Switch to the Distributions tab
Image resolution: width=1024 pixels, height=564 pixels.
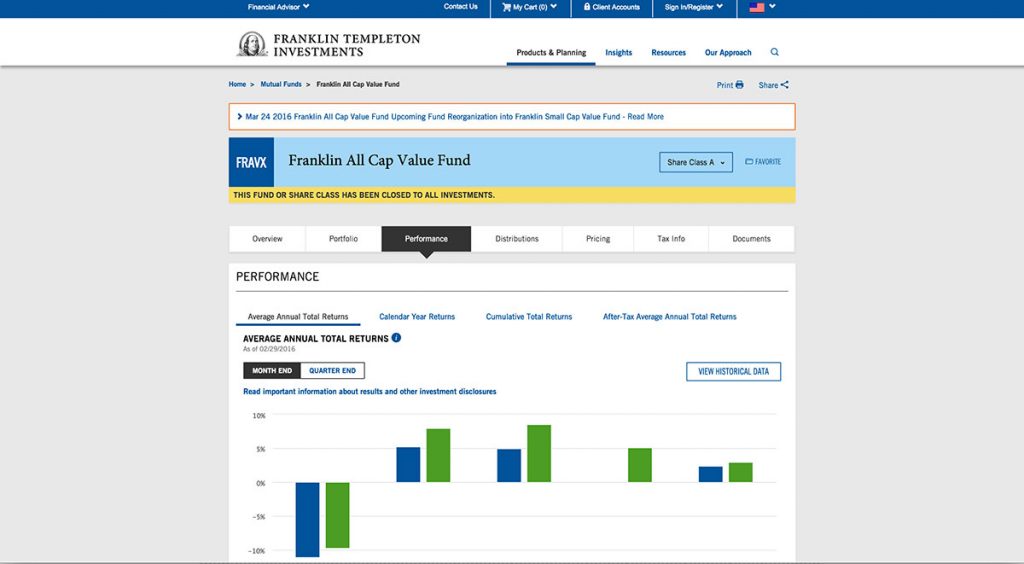click(x=517, y=239)
